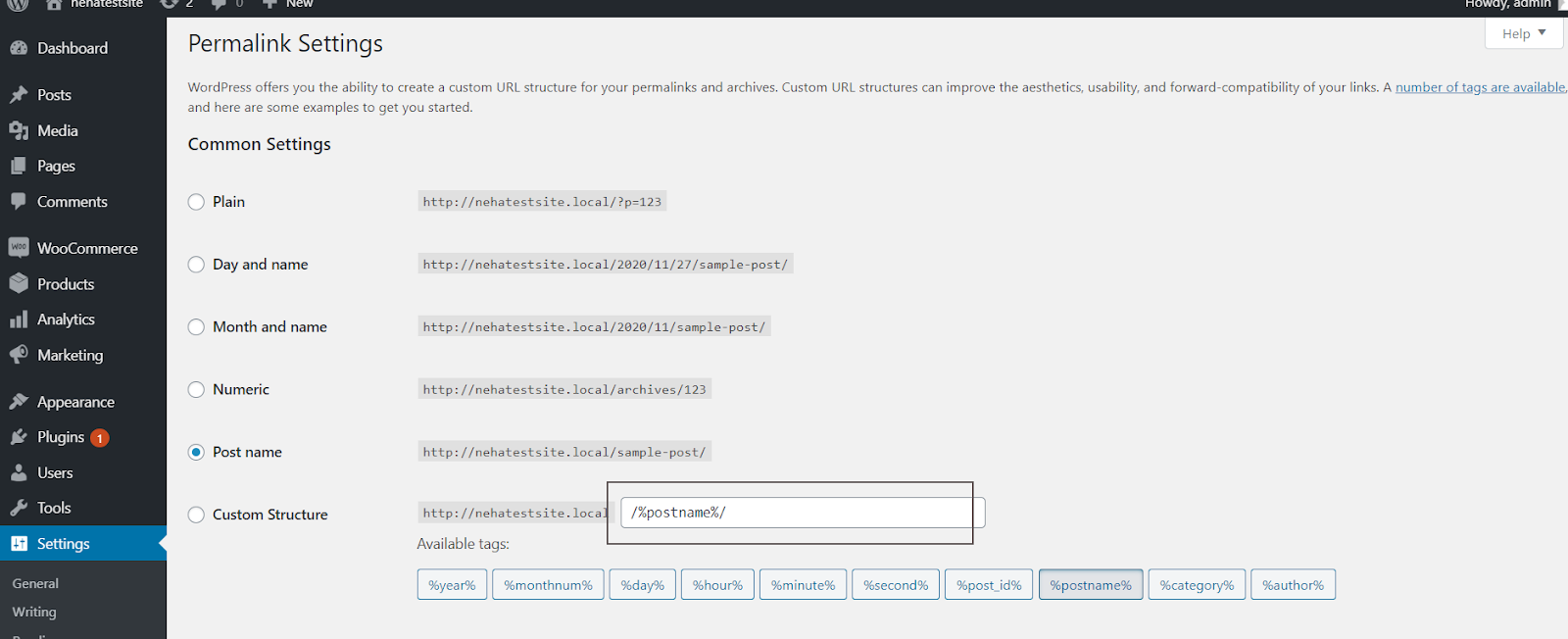The height and width of the screenshot is (639, 1568).
Task: Select the Post name radio button
Action: click(196, 452)
